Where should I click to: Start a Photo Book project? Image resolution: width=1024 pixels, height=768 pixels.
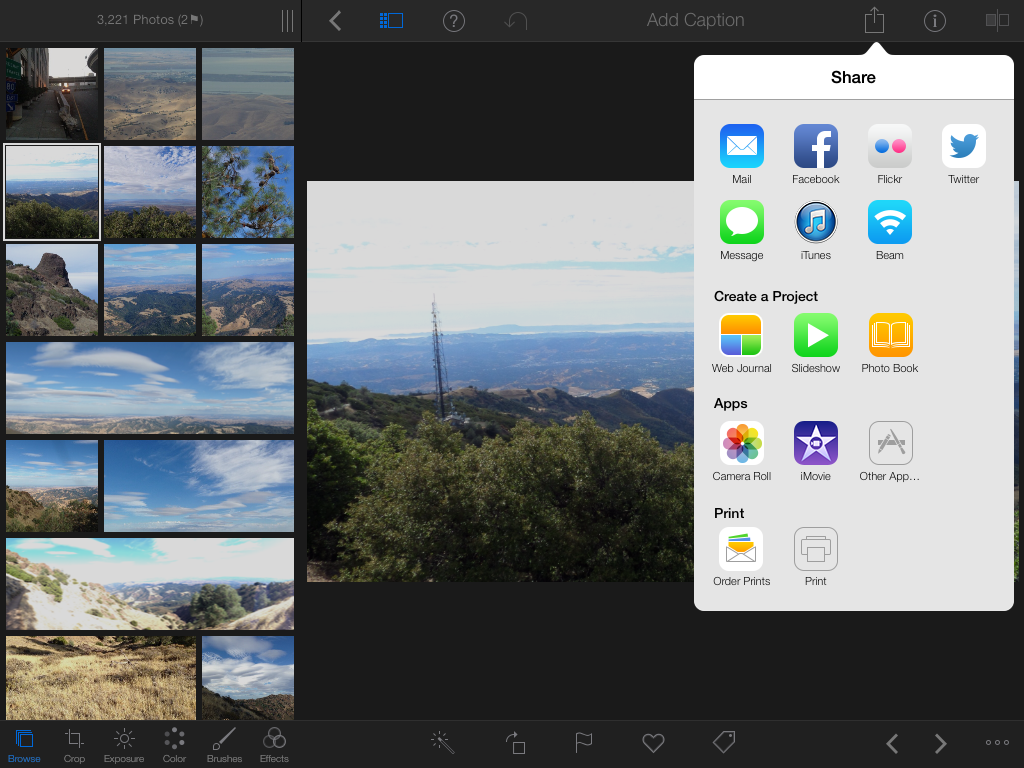[x=889, y=335]
